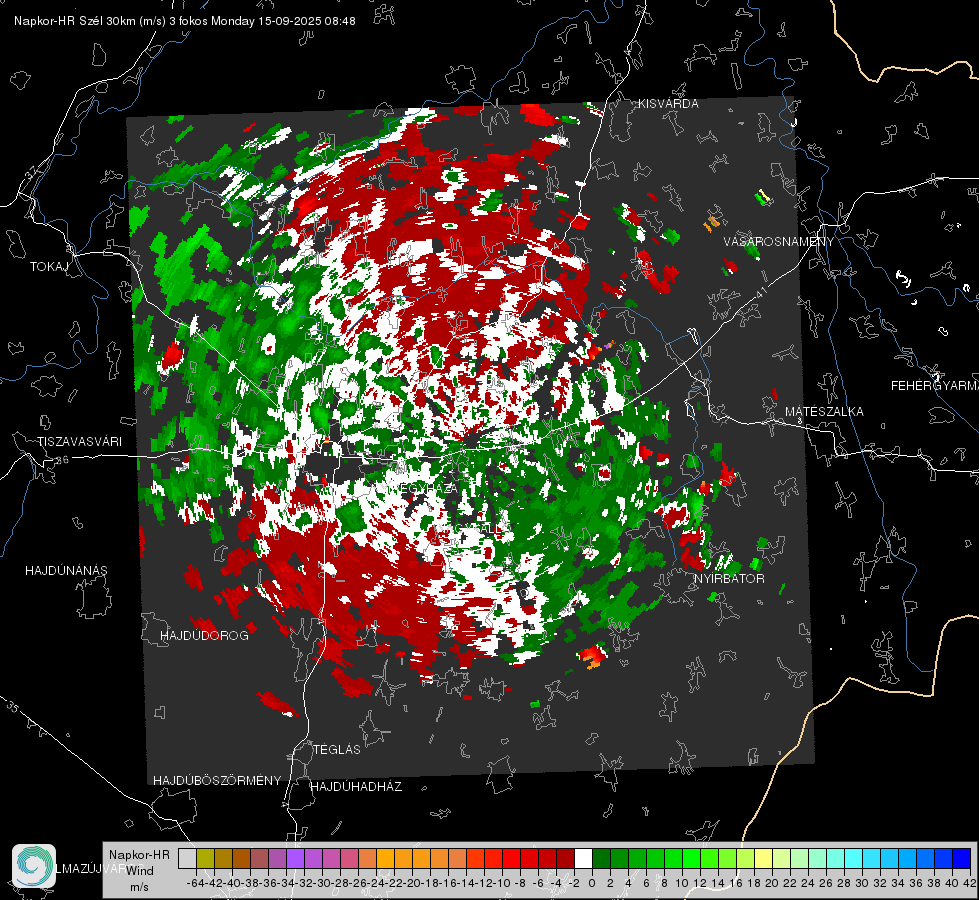Click the FEHÉRGYARMAT town label
The width and height of the screenshot is (979, 900).
click(x=935, y=386)
